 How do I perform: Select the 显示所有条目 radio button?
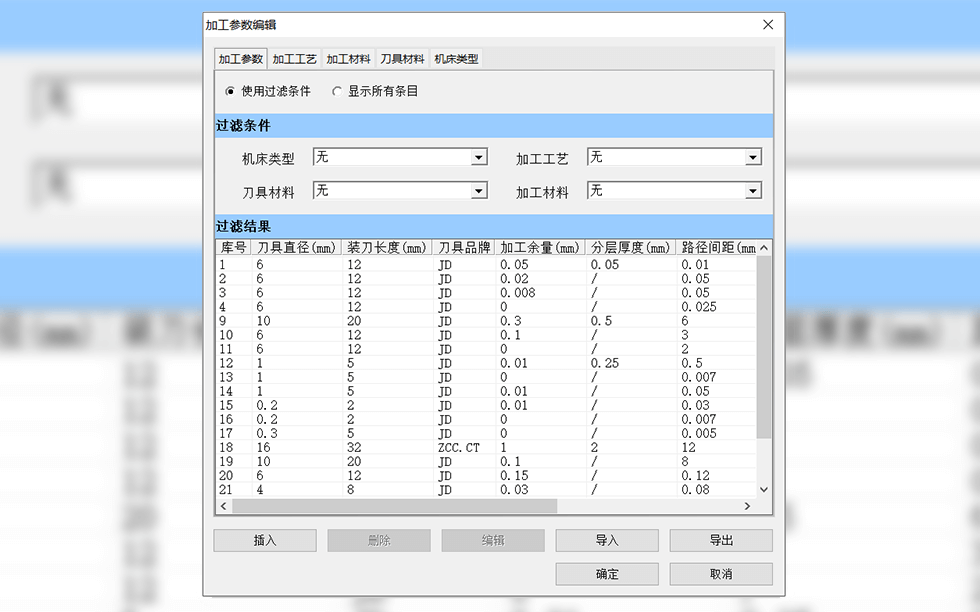(x=337, y=91)
